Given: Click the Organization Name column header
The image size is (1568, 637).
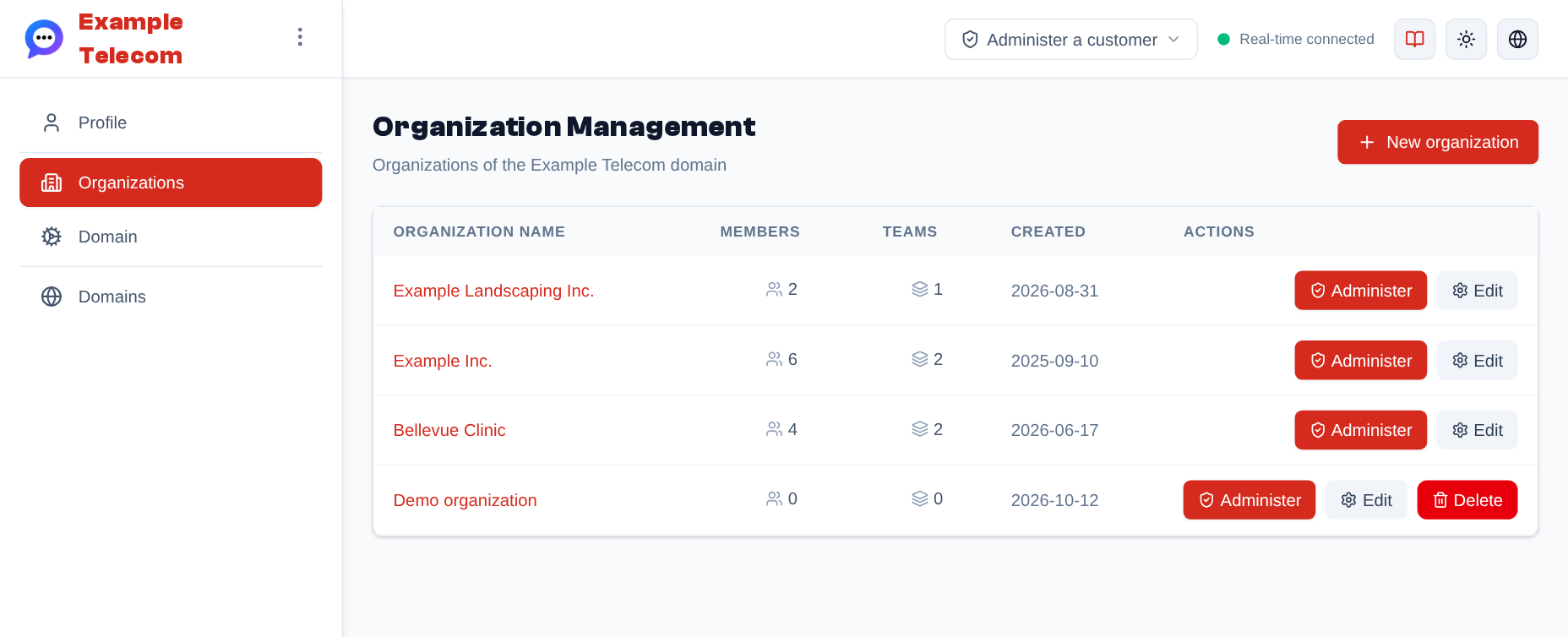Looking at the screenshot, I should 479,231.
